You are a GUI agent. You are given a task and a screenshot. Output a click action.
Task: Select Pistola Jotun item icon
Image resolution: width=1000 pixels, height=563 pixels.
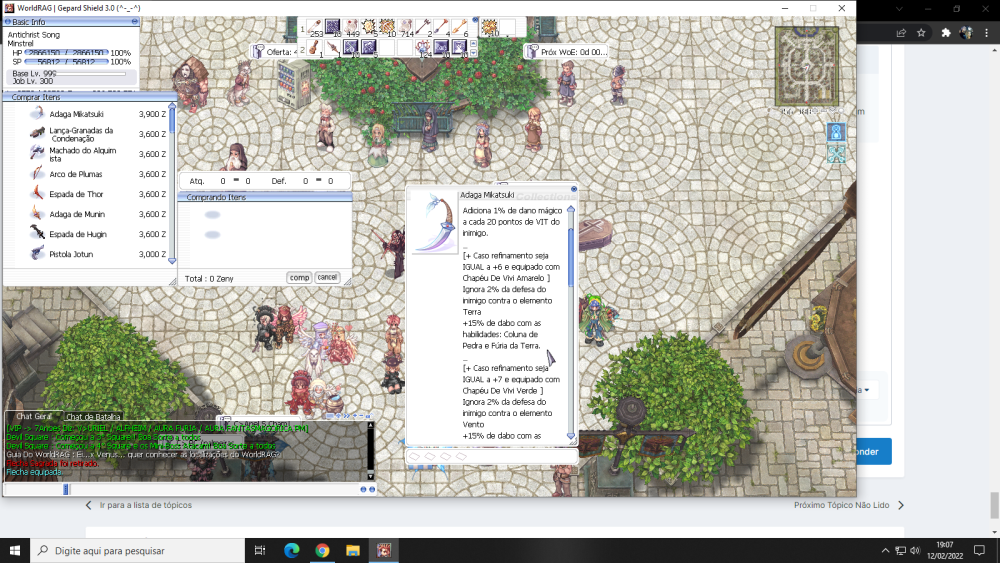click(x=38, y=253)
